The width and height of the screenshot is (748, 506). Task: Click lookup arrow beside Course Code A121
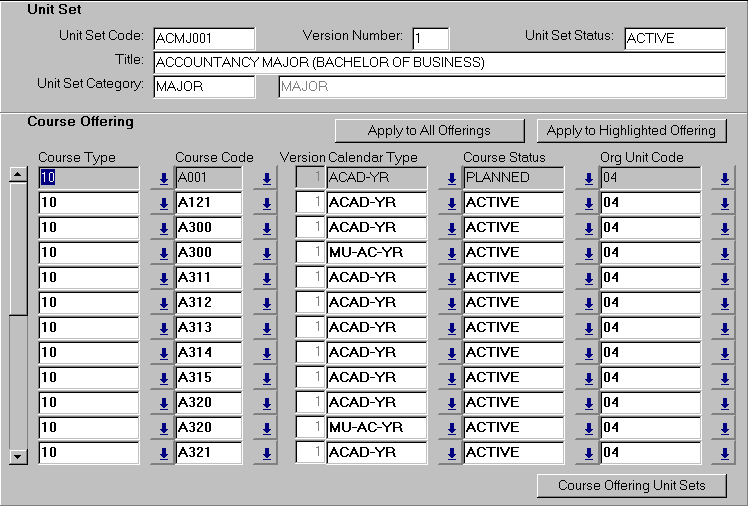(x=266, y=203)
